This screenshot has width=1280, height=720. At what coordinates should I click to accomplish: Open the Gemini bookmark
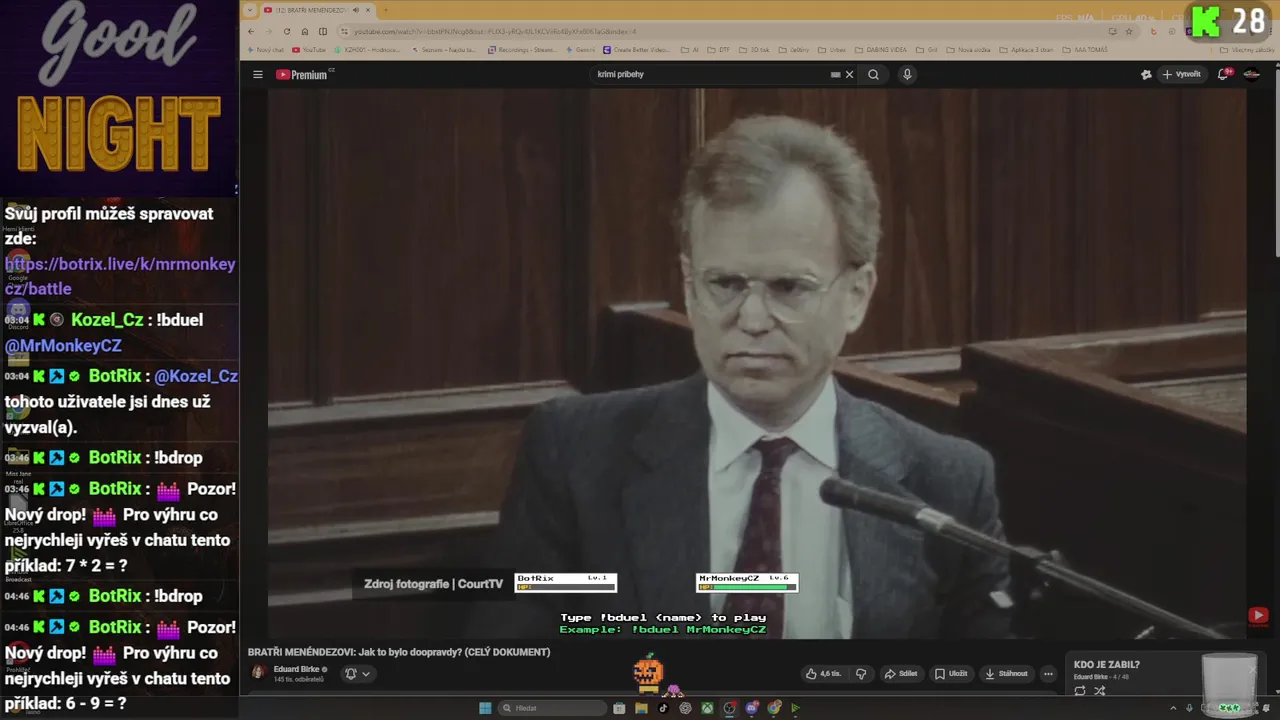click(x=580, y=50)
